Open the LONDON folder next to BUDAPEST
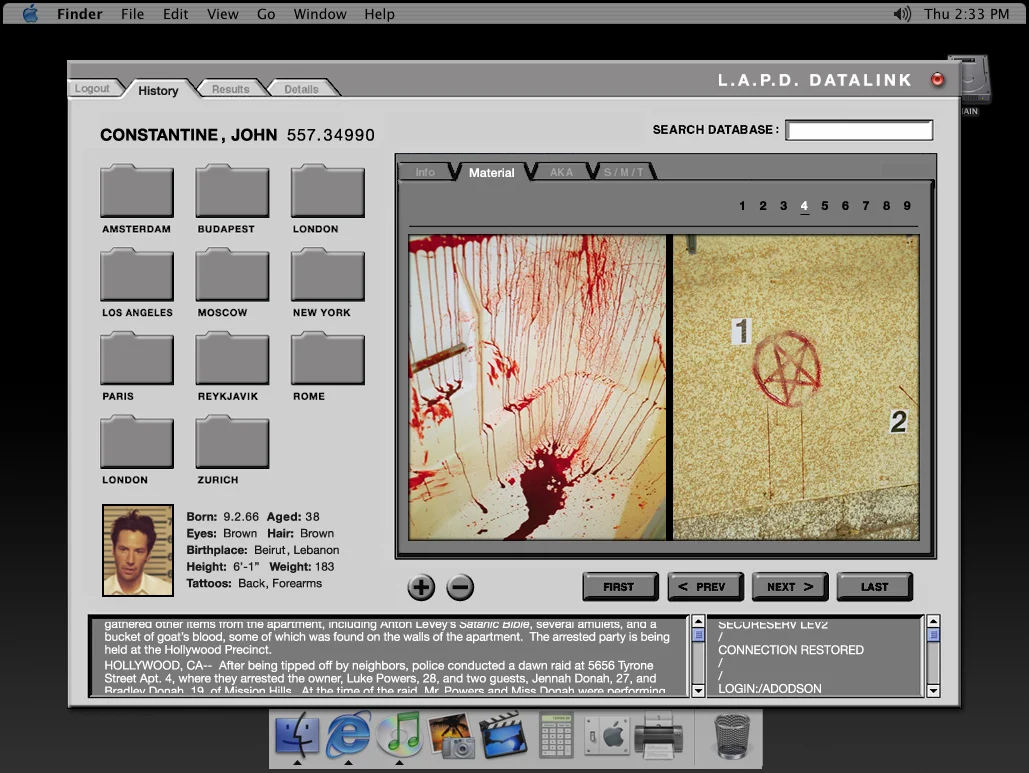 [327, 191]
